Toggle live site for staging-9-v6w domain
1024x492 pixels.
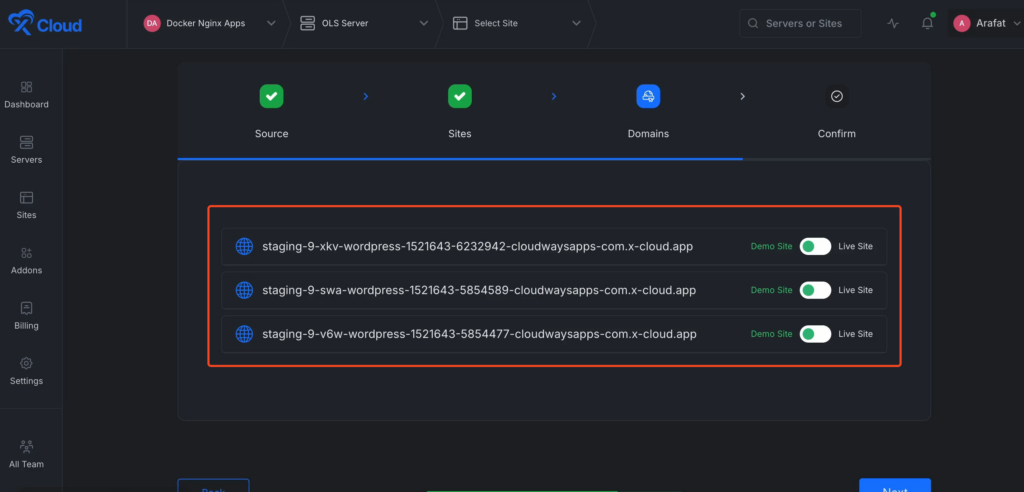click(815, 334)
